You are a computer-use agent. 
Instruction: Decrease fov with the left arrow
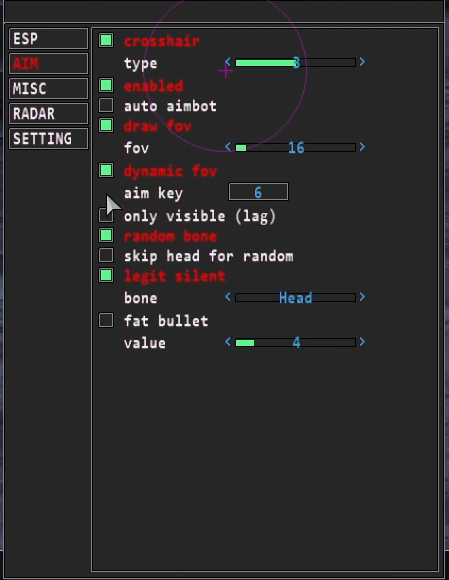pos(228,147)
